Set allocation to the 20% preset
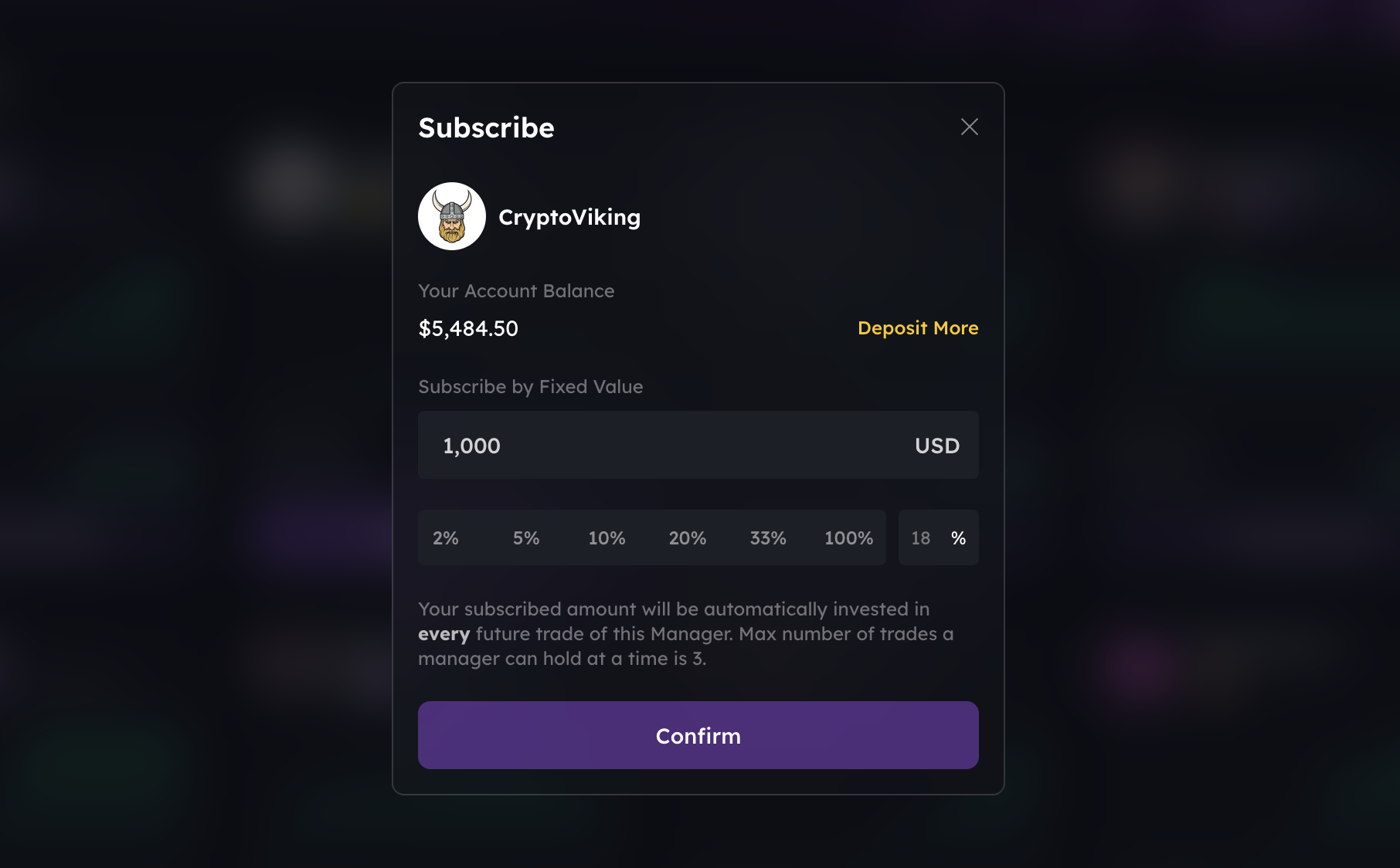The image size is (1400, 868). click(x=687, y=538)
